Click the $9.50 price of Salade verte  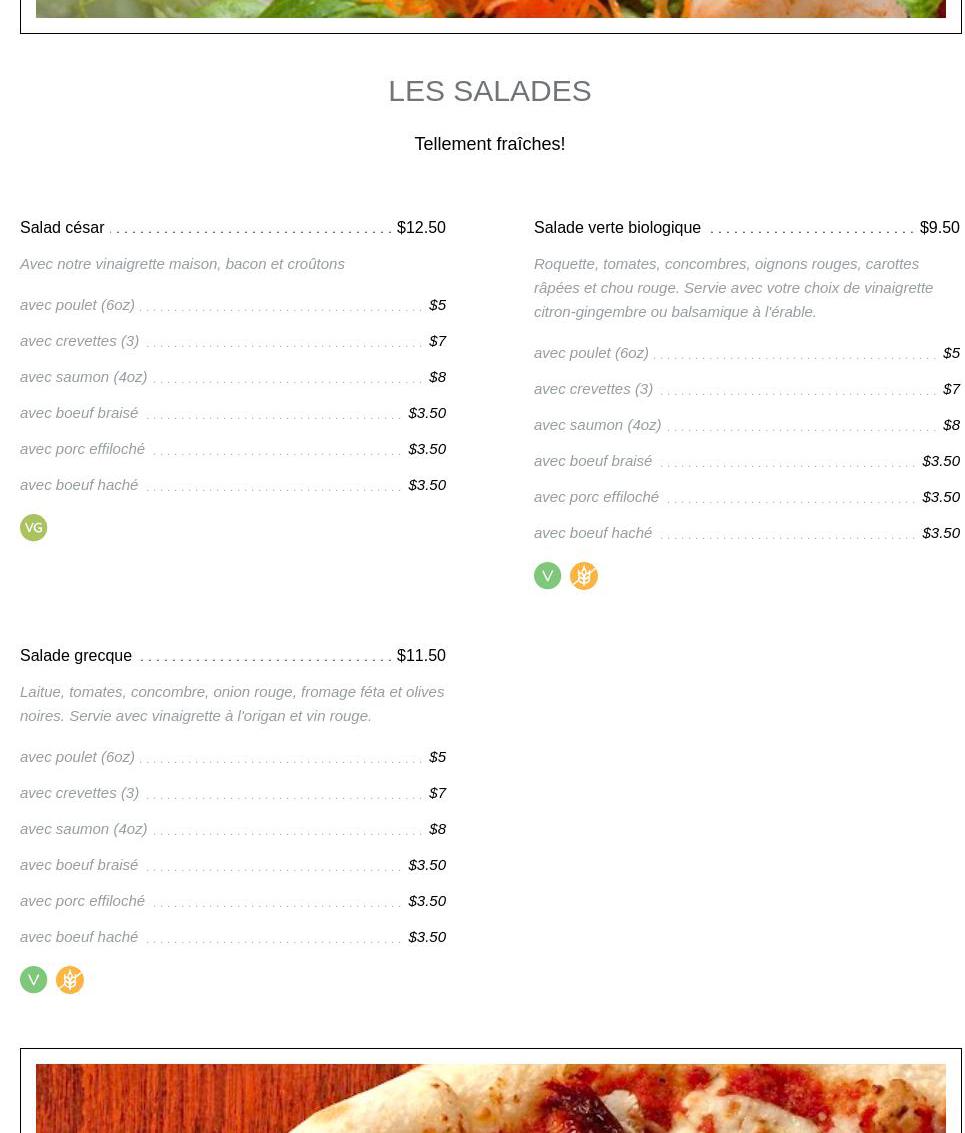pos(939,228)
